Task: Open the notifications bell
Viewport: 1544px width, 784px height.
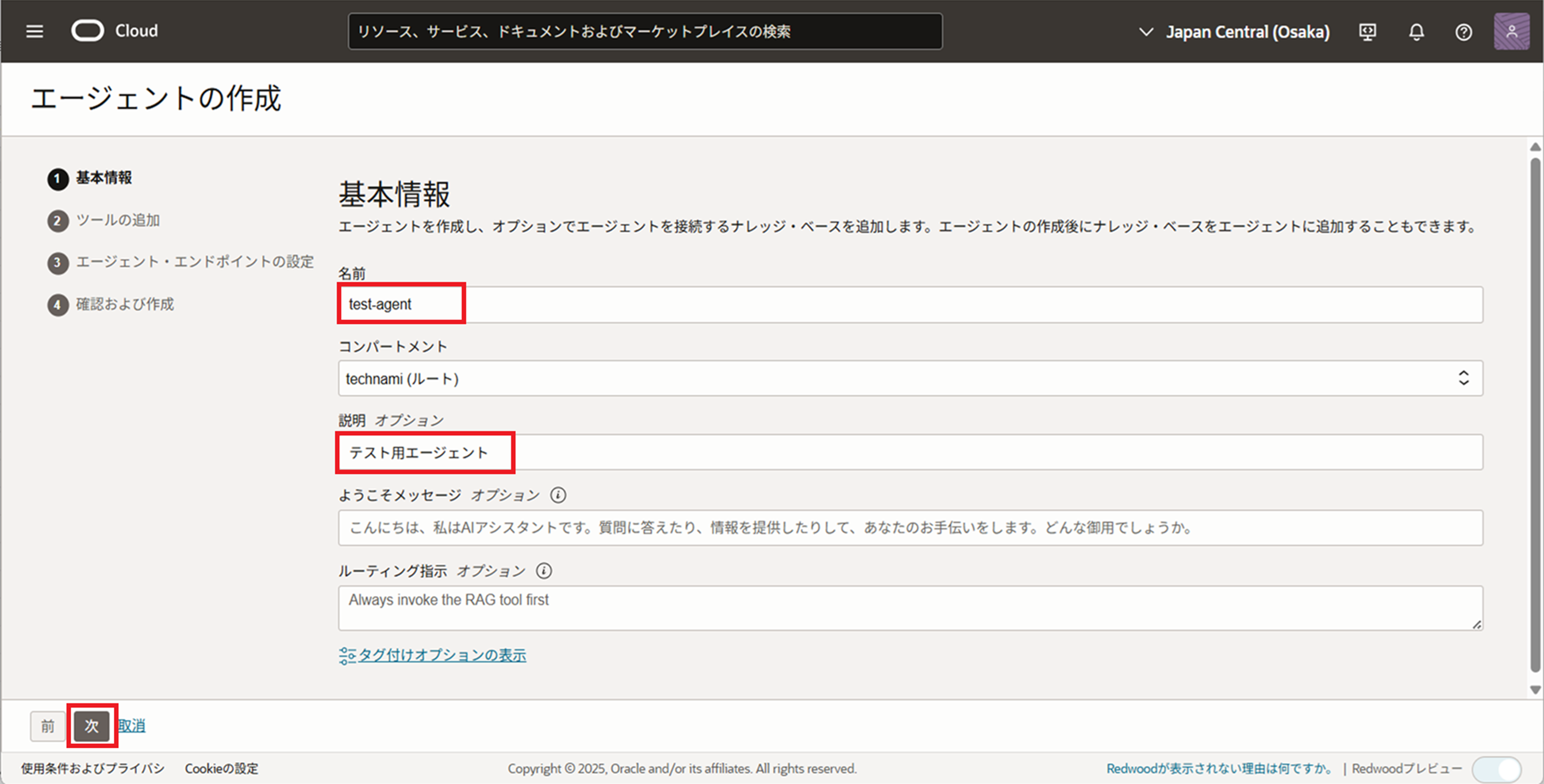Action: coord(1416,32)
